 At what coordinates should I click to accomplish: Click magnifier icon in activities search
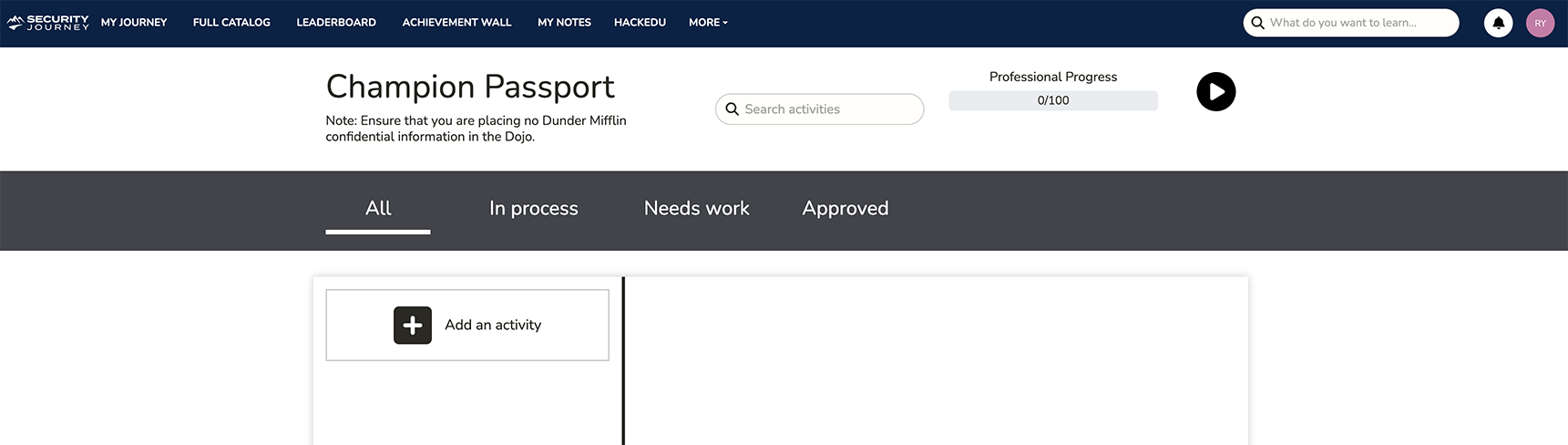tap(732, 109)
